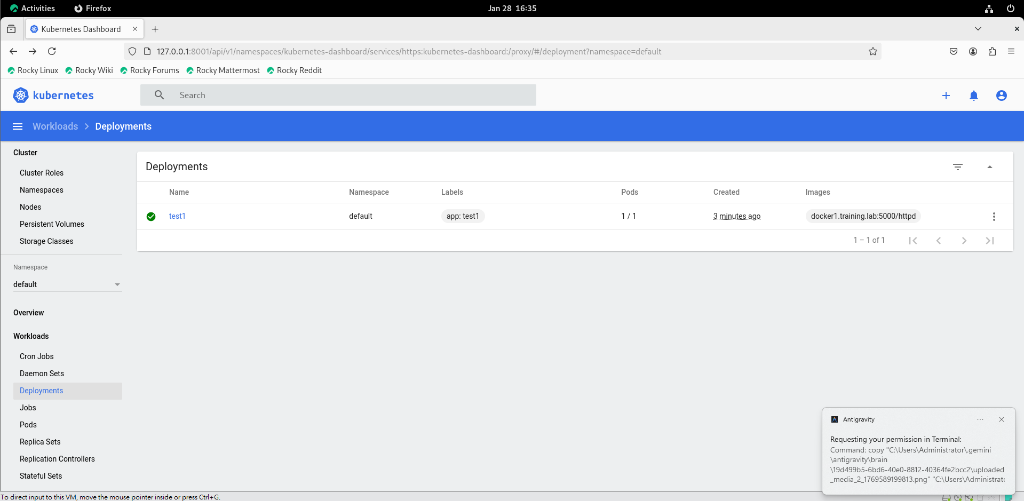Screen dimensions: 1024x501
Task: Click the browser back arrow
Action: click(x=13, y=51)
